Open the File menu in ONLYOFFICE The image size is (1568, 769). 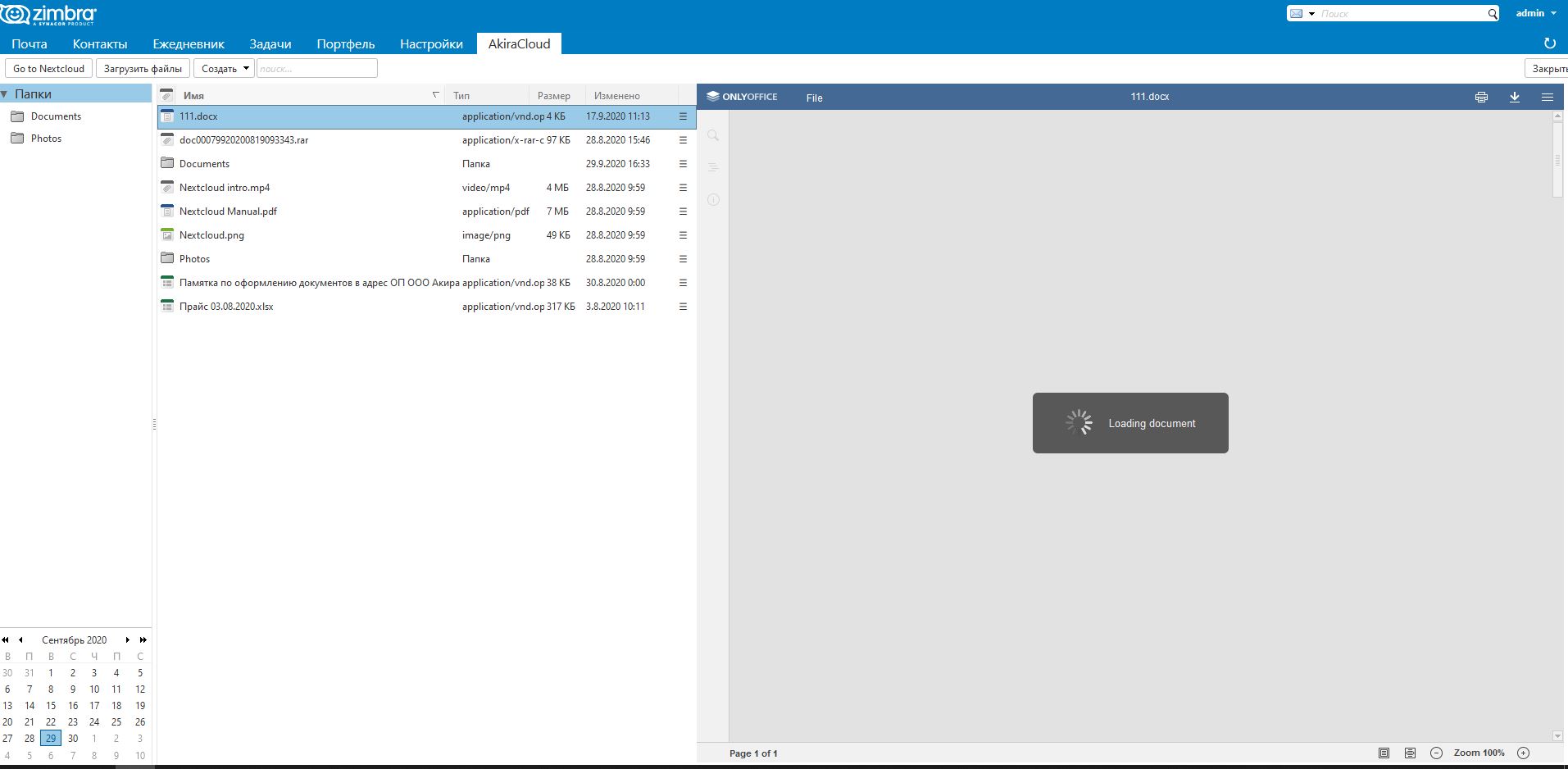click(815, 97)
